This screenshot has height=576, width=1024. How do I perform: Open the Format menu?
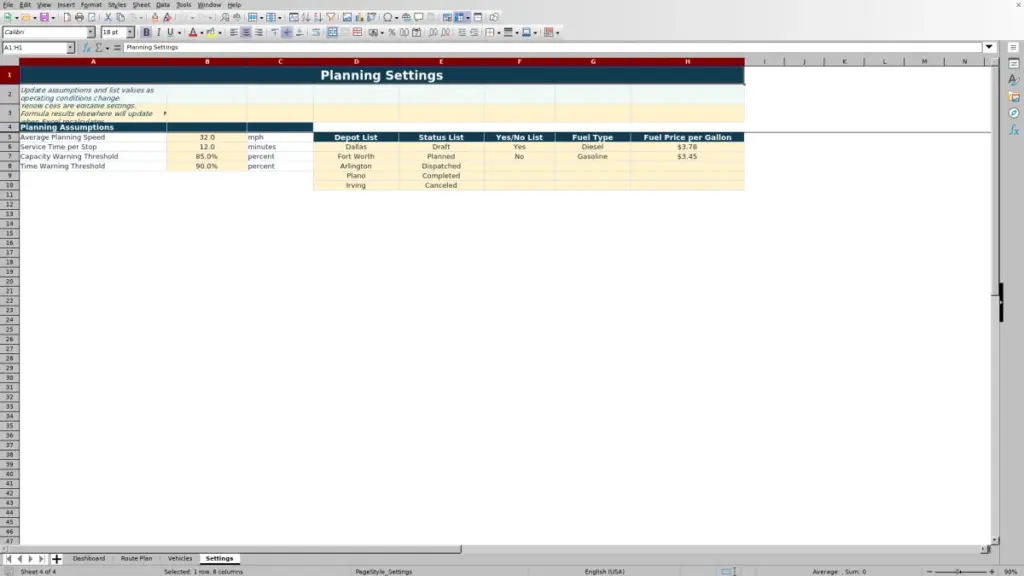pyautogui.click(x=91, y=5)
